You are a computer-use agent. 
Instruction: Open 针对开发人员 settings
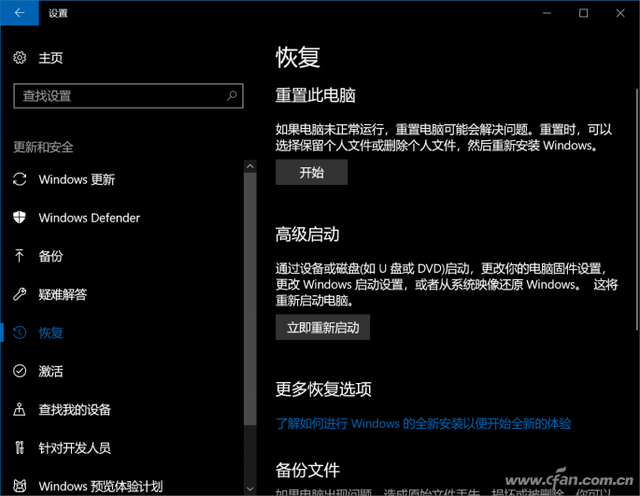[75, 448]
